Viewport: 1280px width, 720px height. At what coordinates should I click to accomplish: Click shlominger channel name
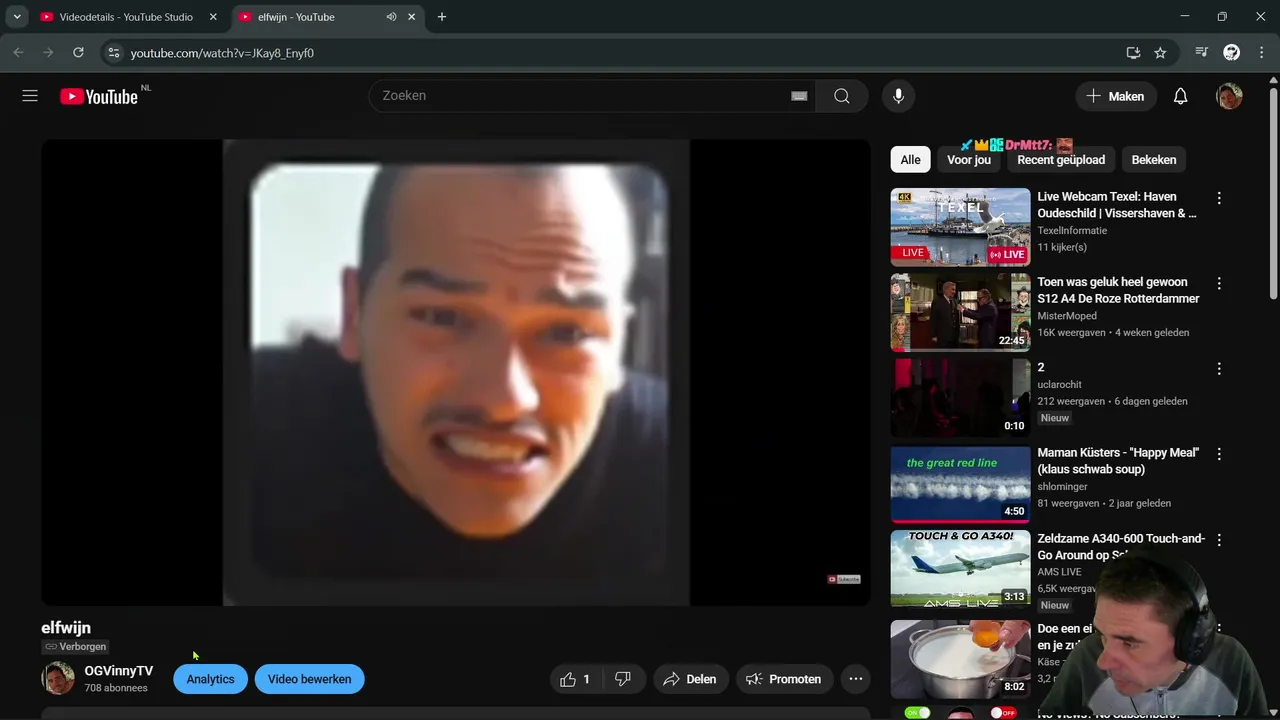tap(1062, 487)
